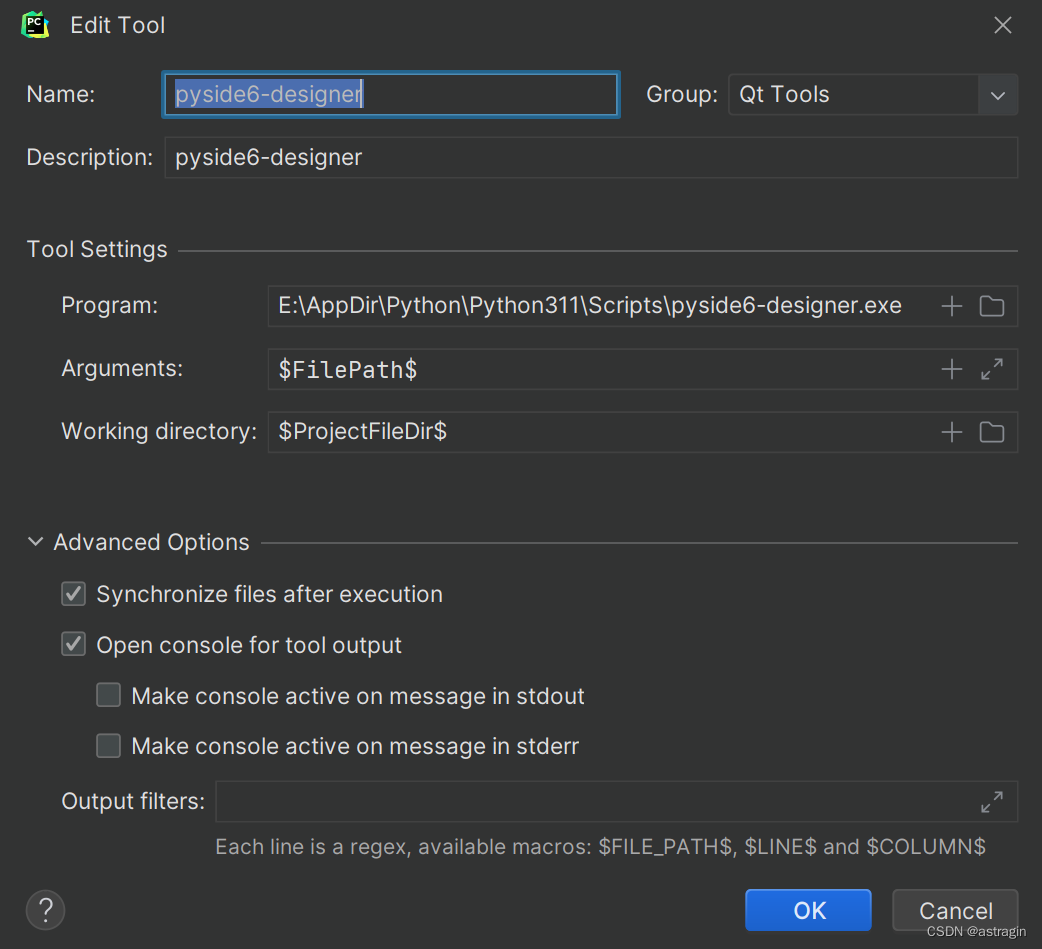Browse for Program file folder icon
1042x949 pixels.
991,306
